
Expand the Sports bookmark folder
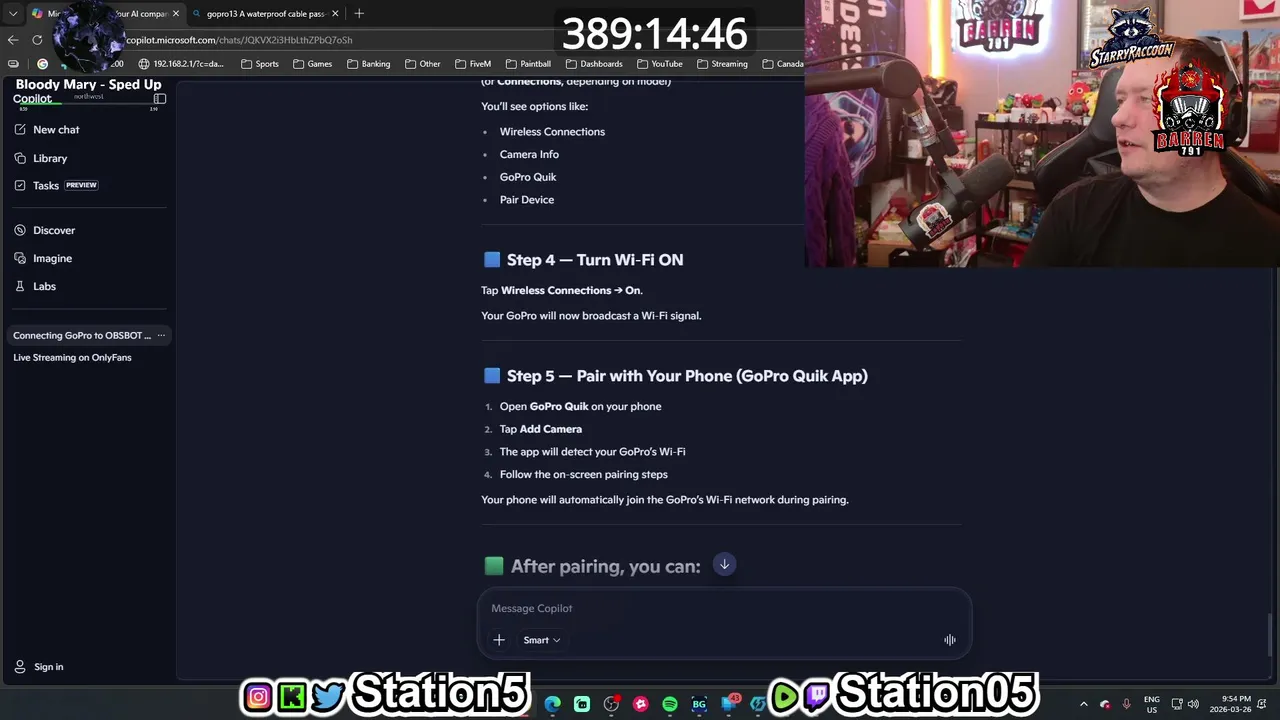[x=260, y=64]
